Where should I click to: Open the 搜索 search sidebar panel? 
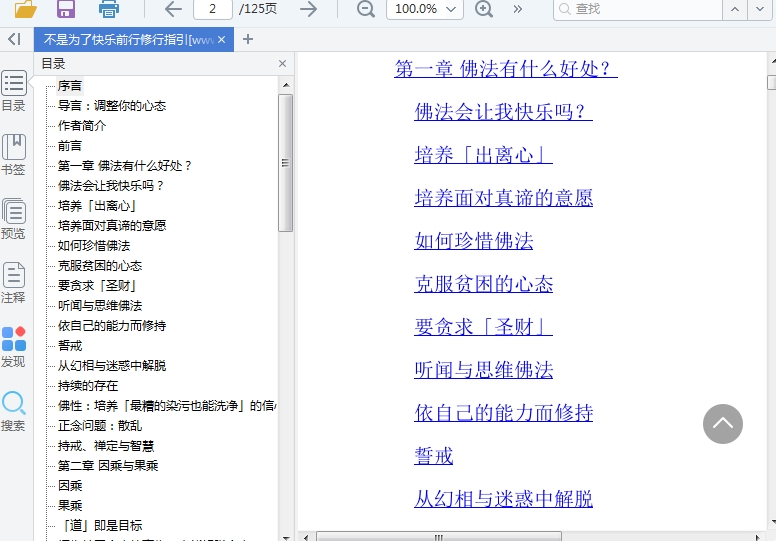tap(13, 411)
